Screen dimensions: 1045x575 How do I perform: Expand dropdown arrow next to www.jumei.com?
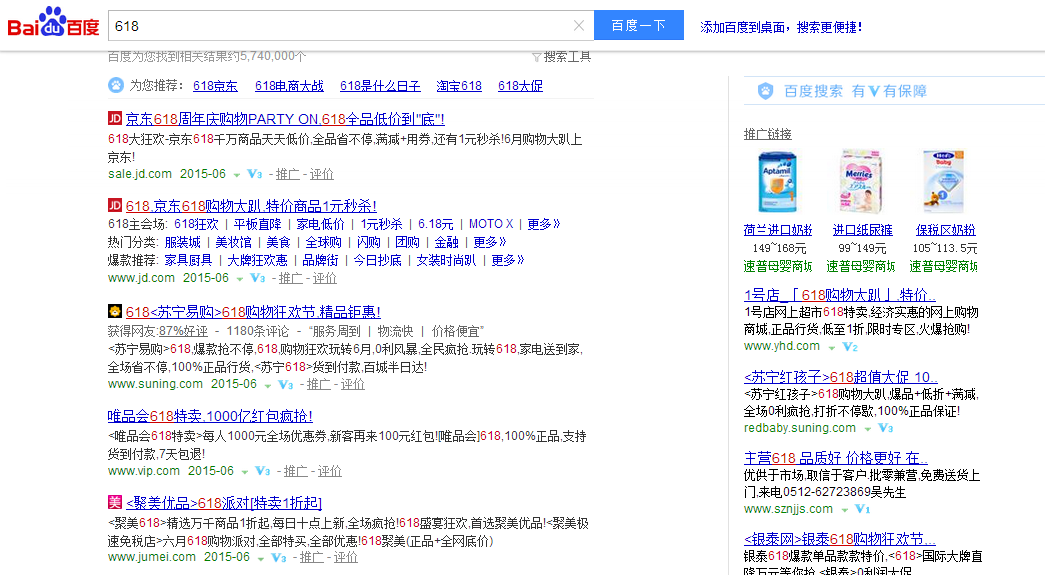tap(261, 558)
